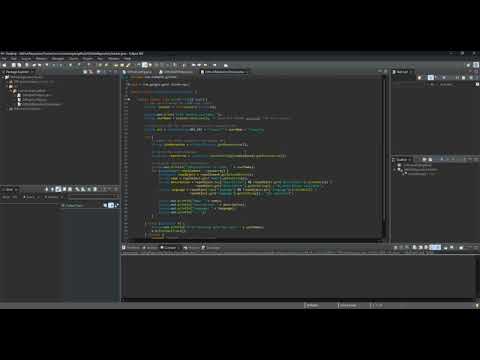
Task: Open the Edit menu
Action: 14,59
